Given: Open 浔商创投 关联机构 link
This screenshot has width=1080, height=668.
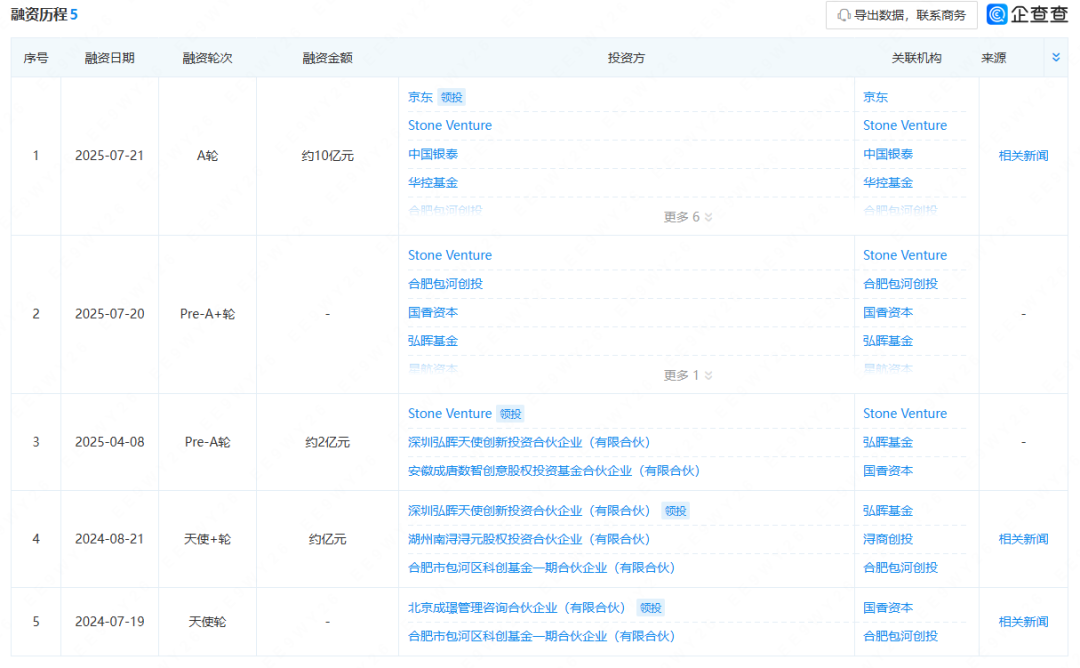Looking at the screenshot, I should [x=888, y=539].
